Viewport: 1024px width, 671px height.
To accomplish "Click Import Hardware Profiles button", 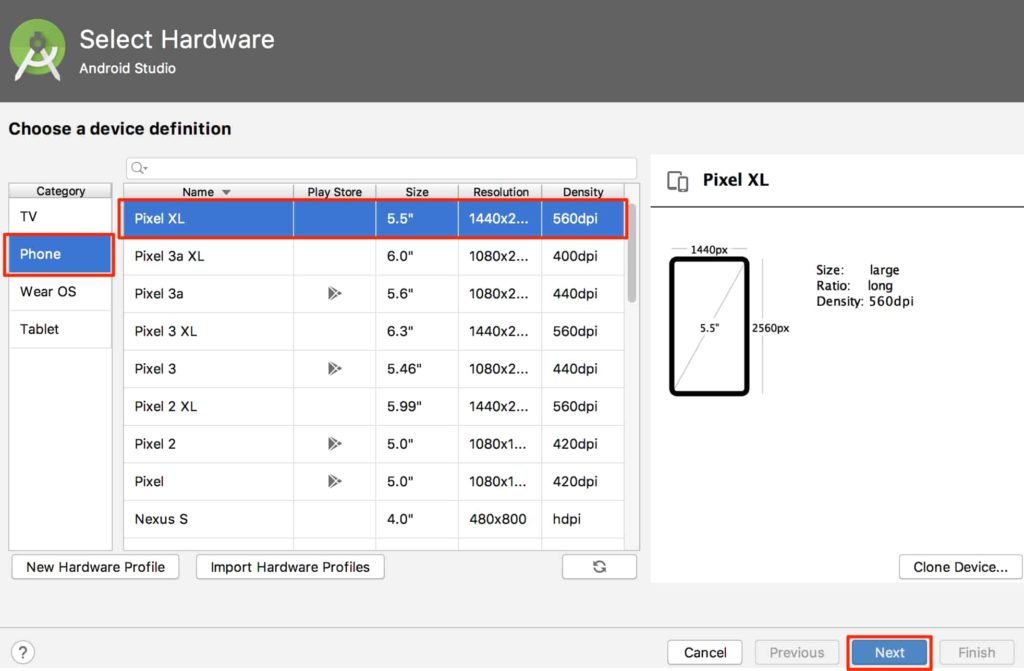I will (290, 566).
